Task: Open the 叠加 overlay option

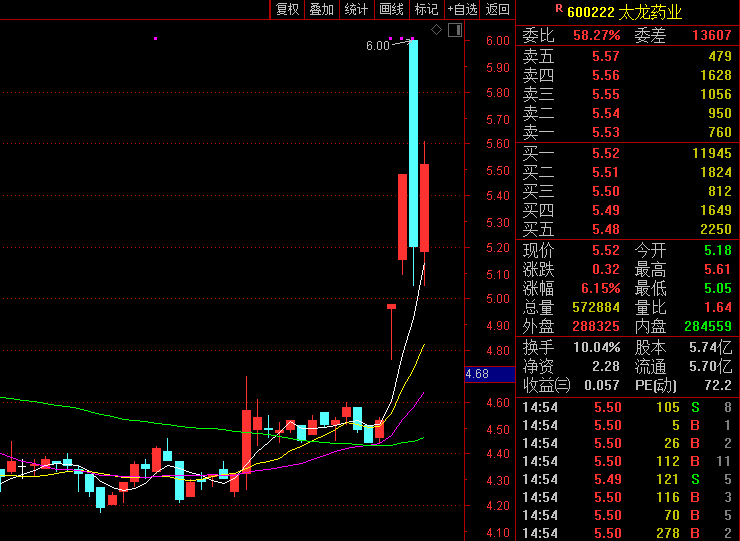Action: [321, 10]
